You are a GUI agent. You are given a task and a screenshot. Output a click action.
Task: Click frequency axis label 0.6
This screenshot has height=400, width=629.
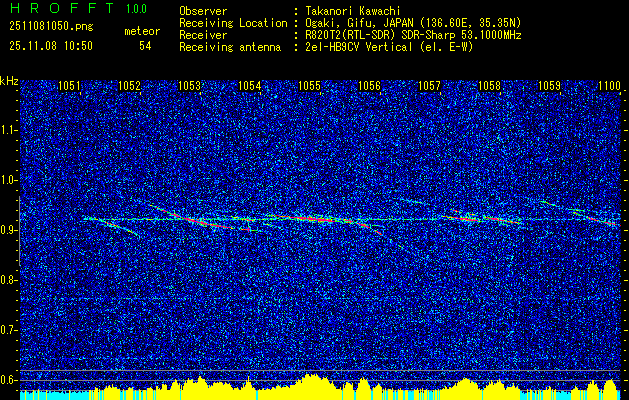pos(8,380)
